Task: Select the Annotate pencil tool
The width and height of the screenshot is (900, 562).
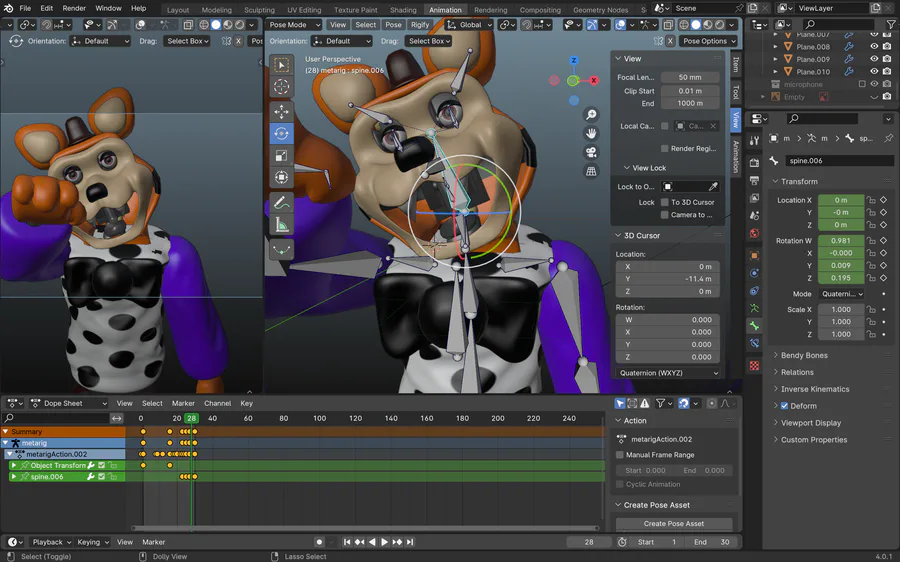Action: coord(281,202)
